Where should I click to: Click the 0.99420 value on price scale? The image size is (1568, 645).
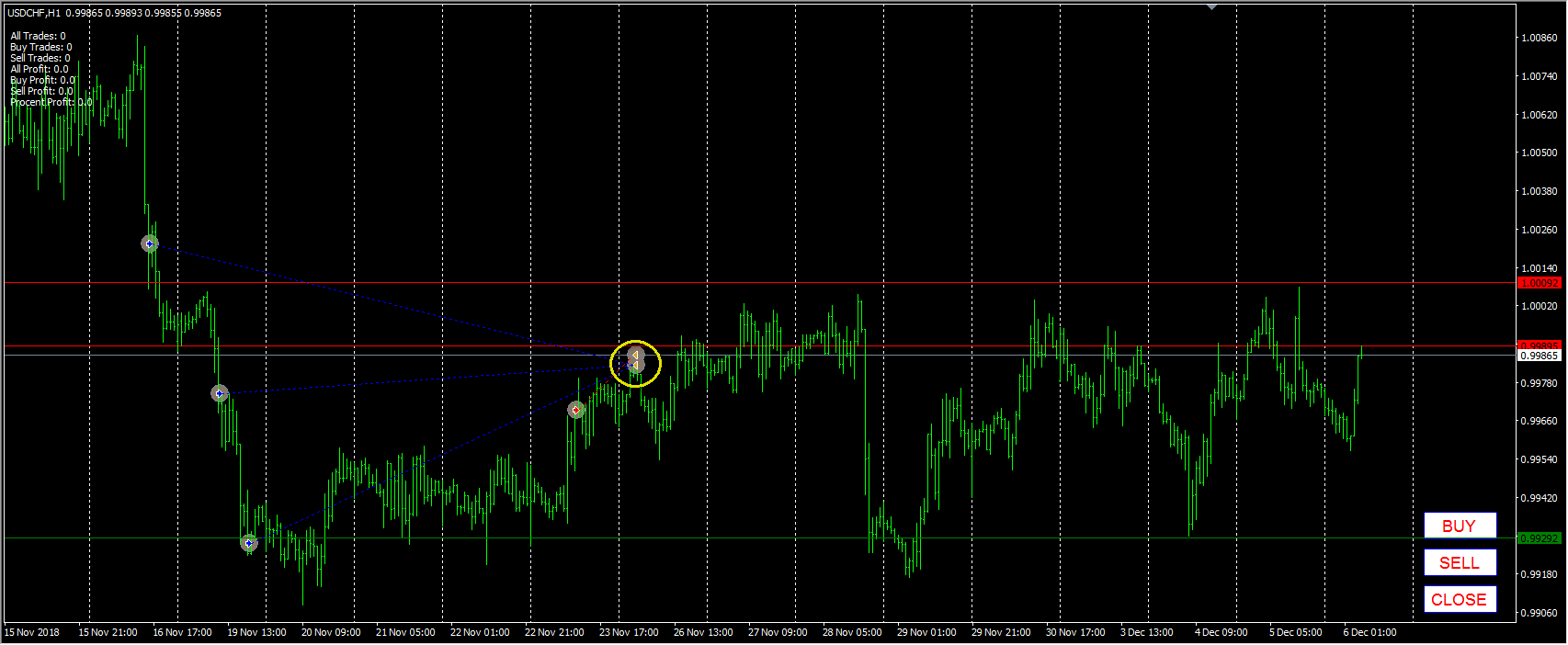click(1540, 498)
